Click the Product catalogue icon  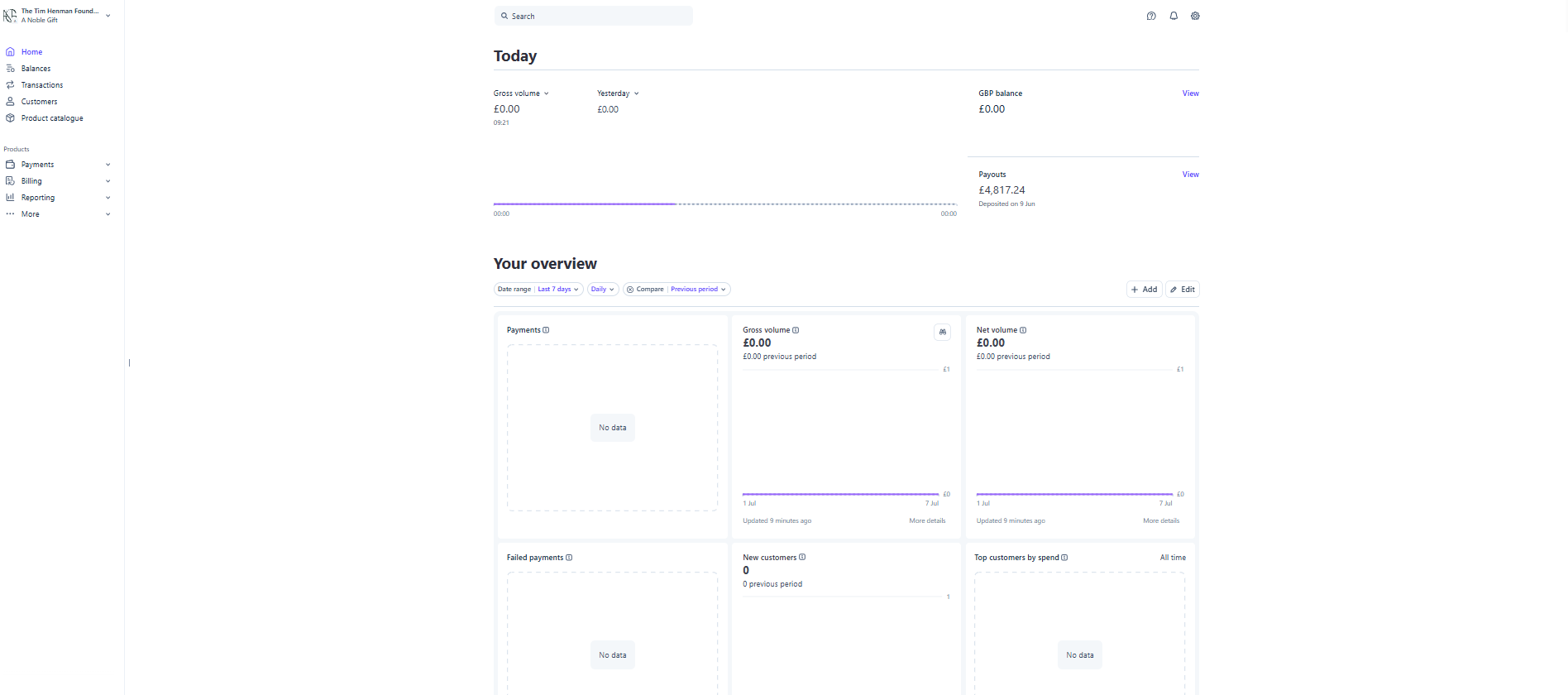click(10, 118)
